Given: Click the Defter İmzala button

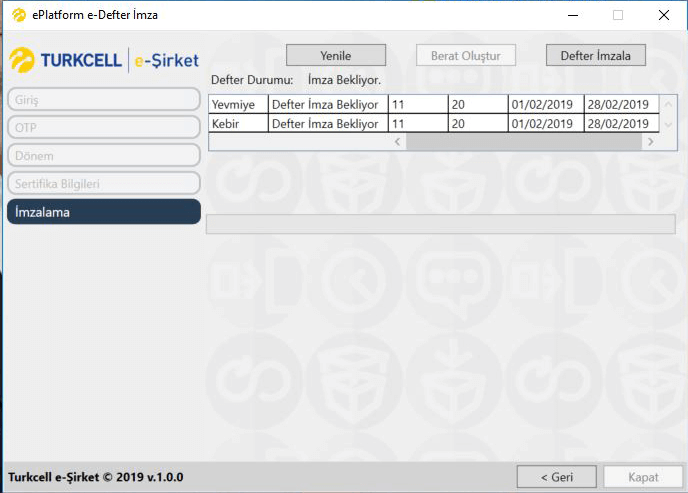Looking at the screenshot, I should (595, 55).
